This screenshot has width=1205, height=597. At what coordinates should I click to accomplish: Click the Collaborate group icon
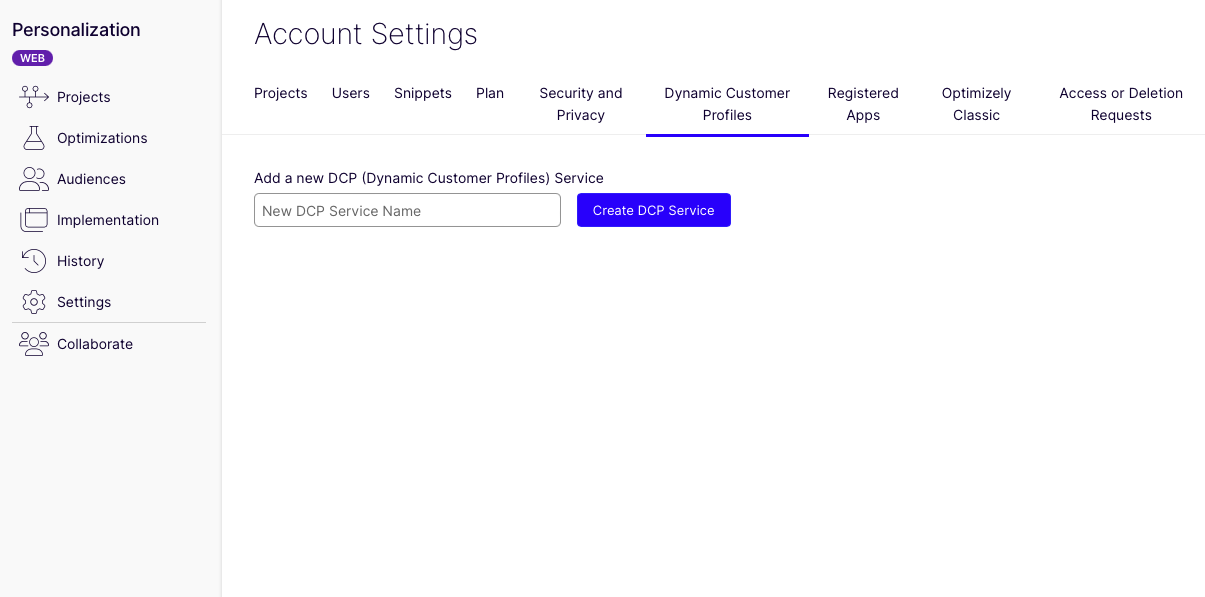pos(34,344)
